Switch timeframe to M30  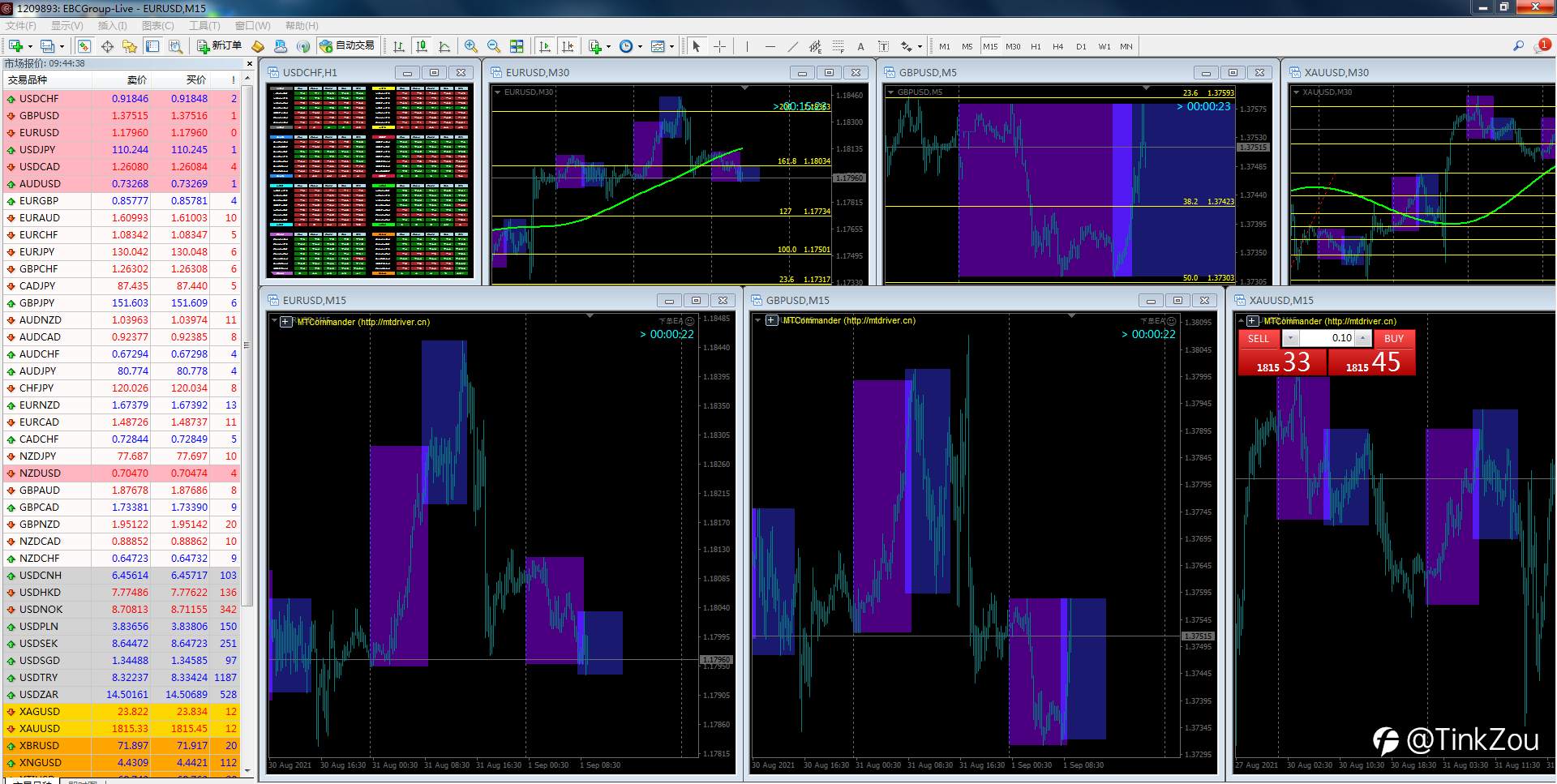(1013, 46)
